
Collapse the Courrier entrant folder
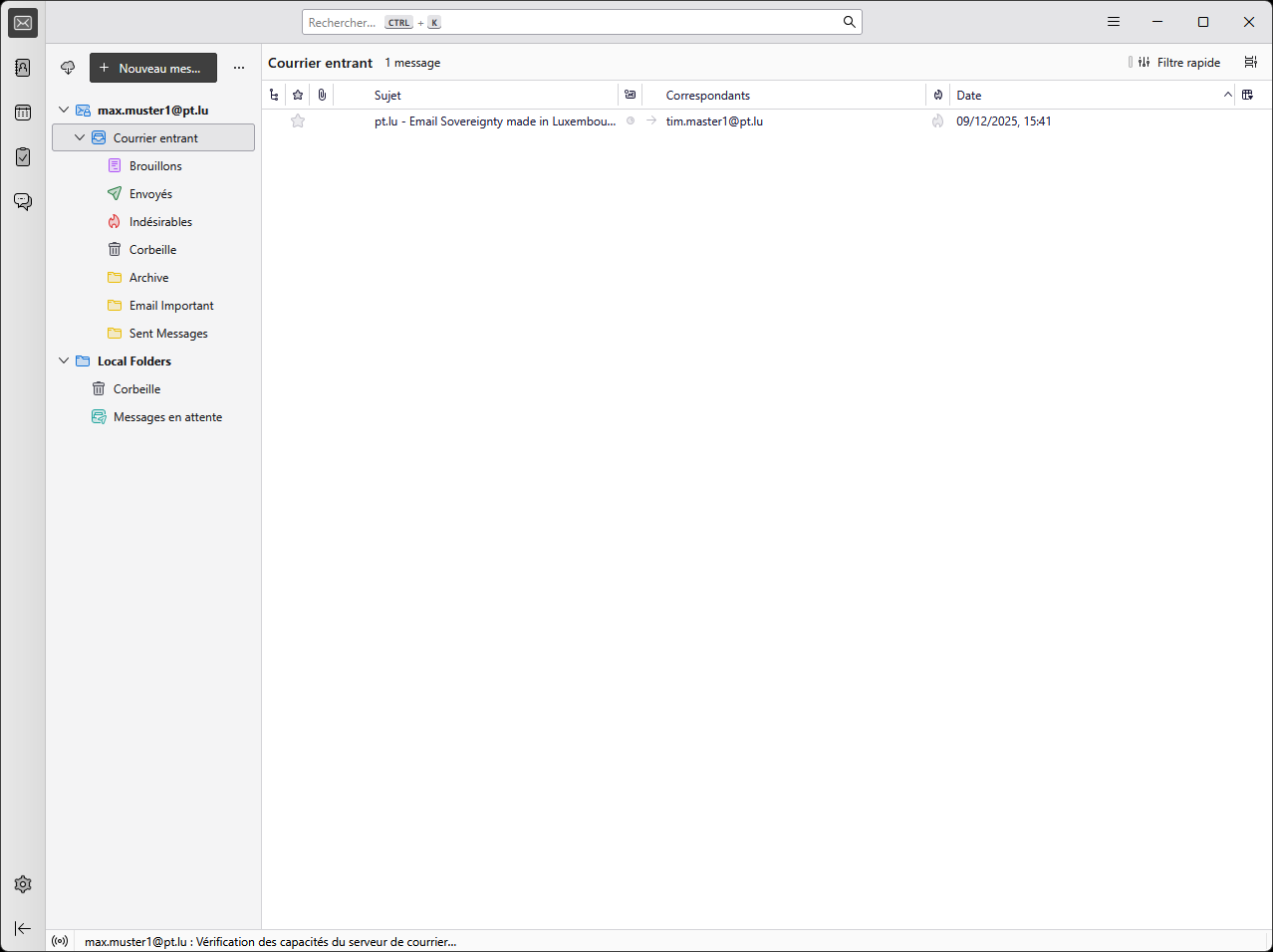[x=80, y=138]
